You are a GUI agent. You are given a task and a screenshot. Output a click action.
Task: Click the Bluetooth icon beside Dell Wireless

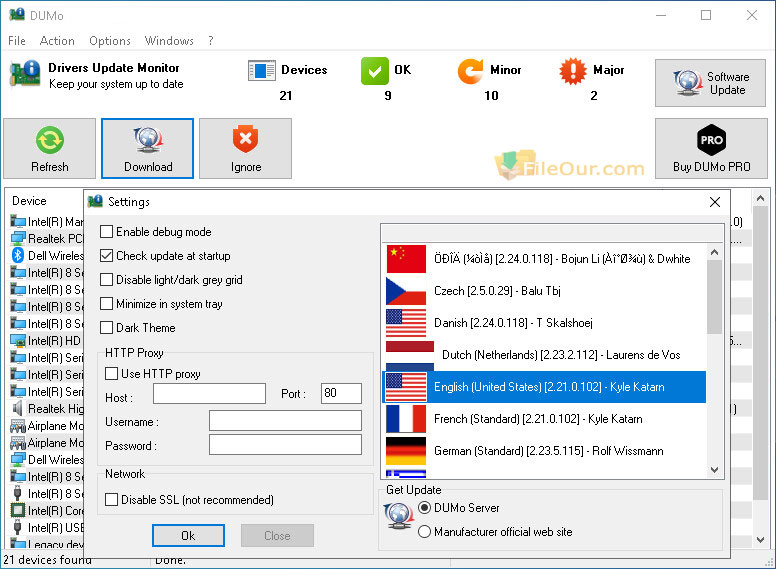(x=18, y=255)
